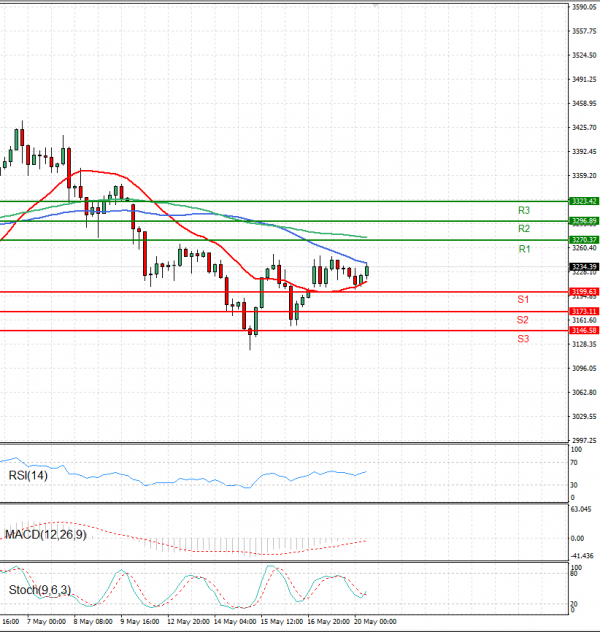Click the S1 support label
This screenshot has width=600, height=632.
pos(523,300)
